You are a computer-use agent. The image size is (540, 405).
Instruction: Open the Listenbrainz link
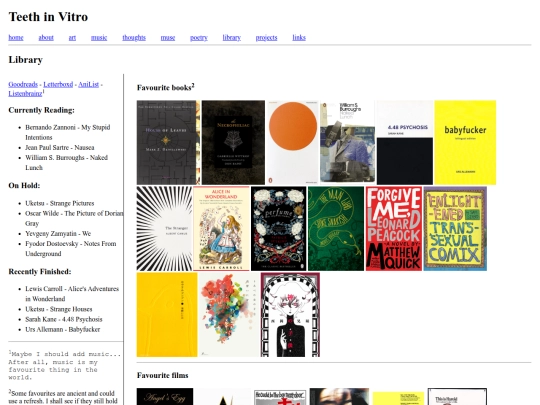(x=25, y=93)
